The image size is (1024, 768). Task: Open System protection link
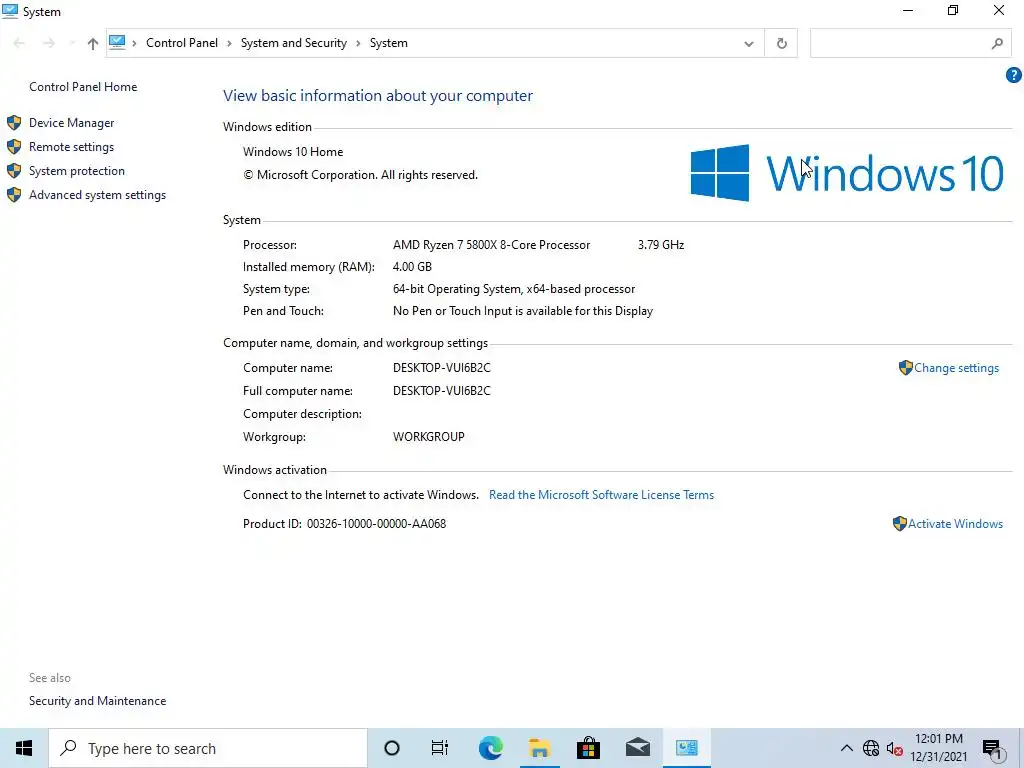[x=76, y=171]
